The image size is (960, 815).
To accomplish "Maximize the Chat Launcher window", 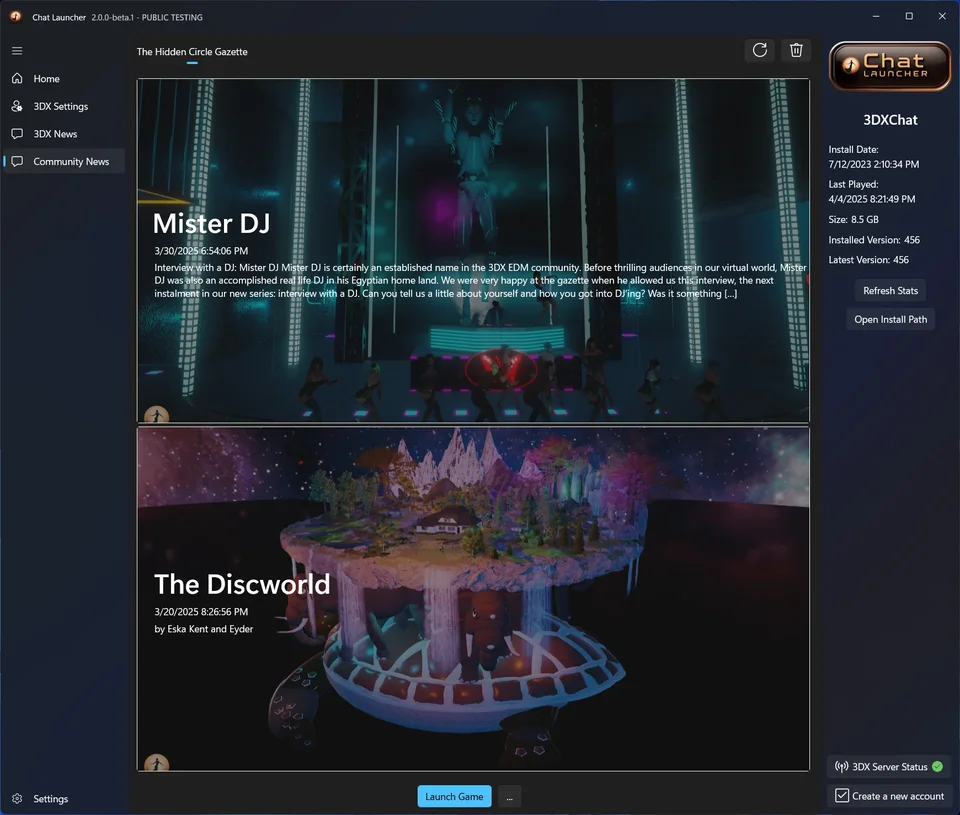I will click(x=909, y=17).
